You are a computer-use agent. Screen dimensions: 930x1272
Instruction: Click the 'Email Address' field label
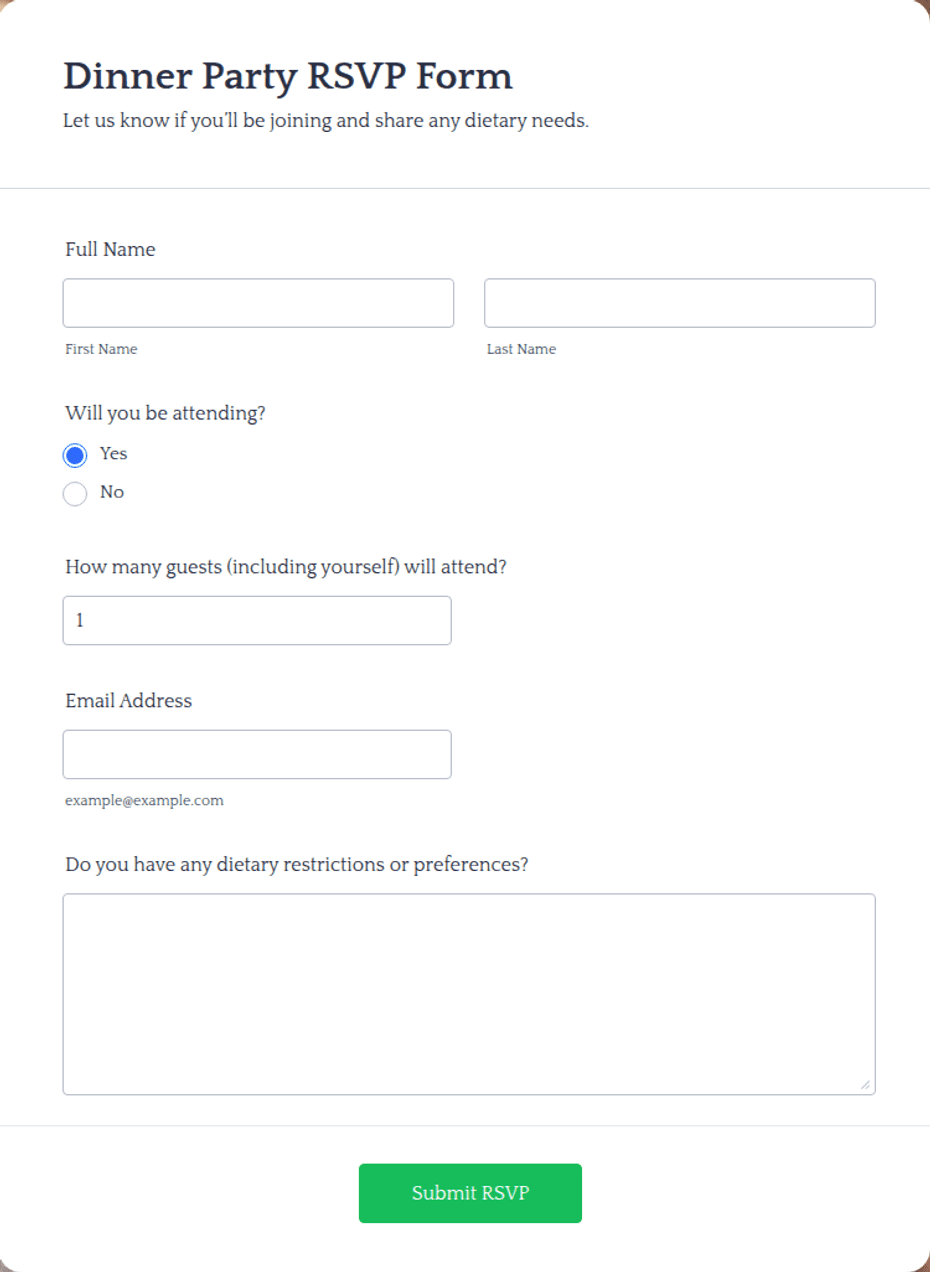click(128, 700)
